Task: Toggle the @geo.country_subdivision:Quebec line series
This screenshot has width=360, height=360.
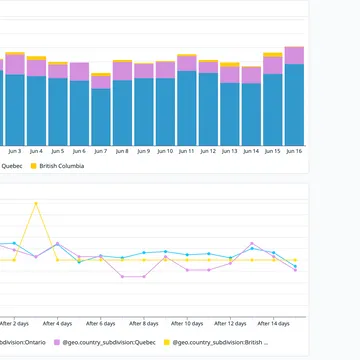Action: (109, 342)
